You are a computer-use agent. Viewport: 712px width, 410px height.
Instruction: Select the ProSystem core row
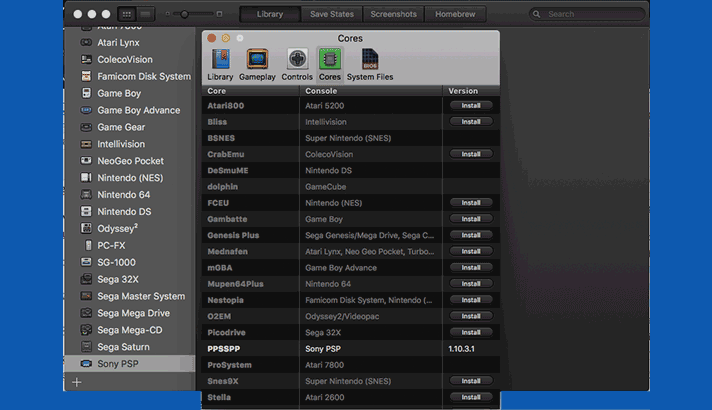[351, 365]
